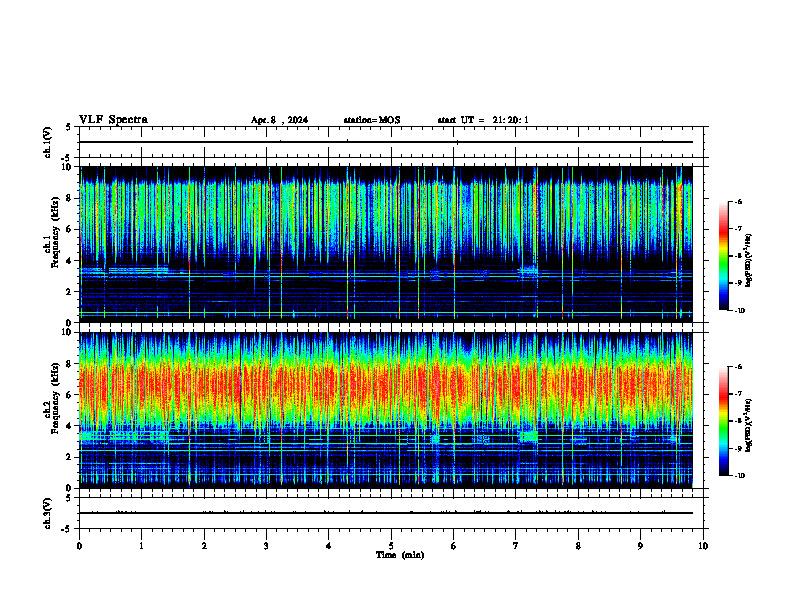The image size is (792, 612).
Task: Click the "-6" label on ch.1 color scale
Action: pos(738,201)
